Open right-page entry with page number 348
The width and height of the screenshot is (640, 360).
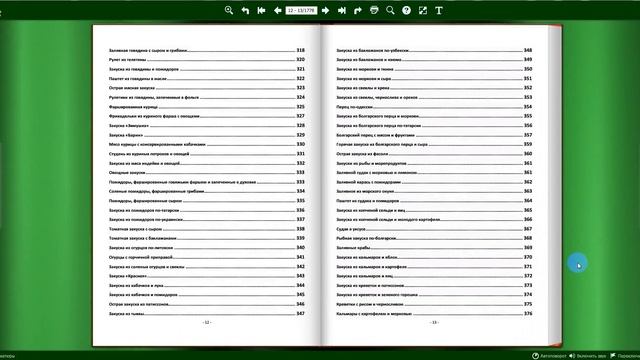coord(434,50)
